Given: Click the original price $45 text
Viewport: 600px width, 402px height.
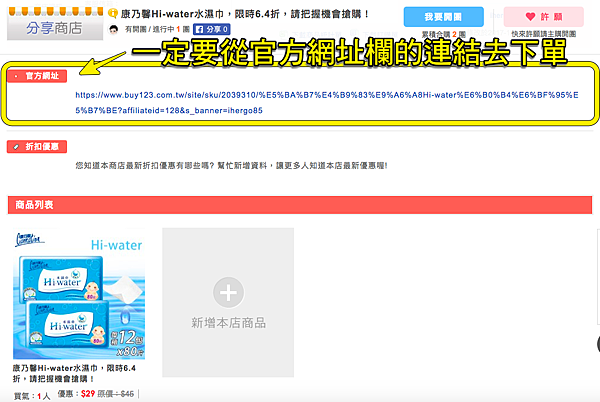Looking at the screenshot, I should [116, 394].
